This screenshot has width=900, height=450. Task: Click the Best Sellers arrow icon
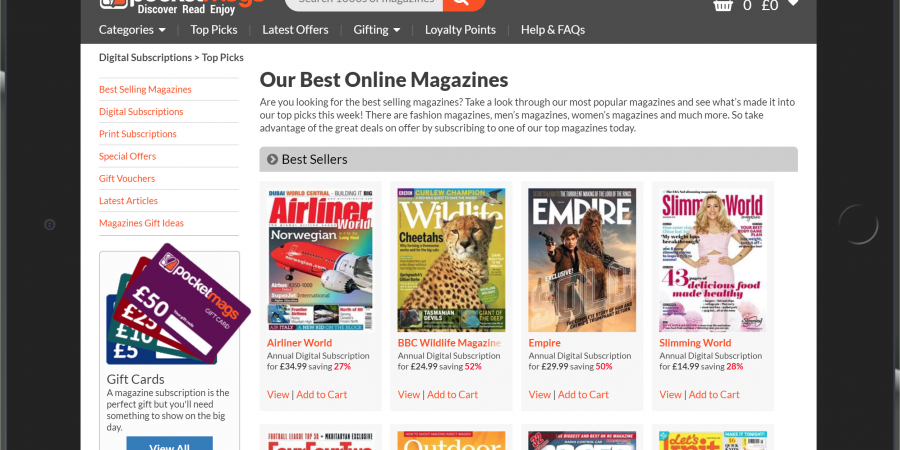point(272,159)
